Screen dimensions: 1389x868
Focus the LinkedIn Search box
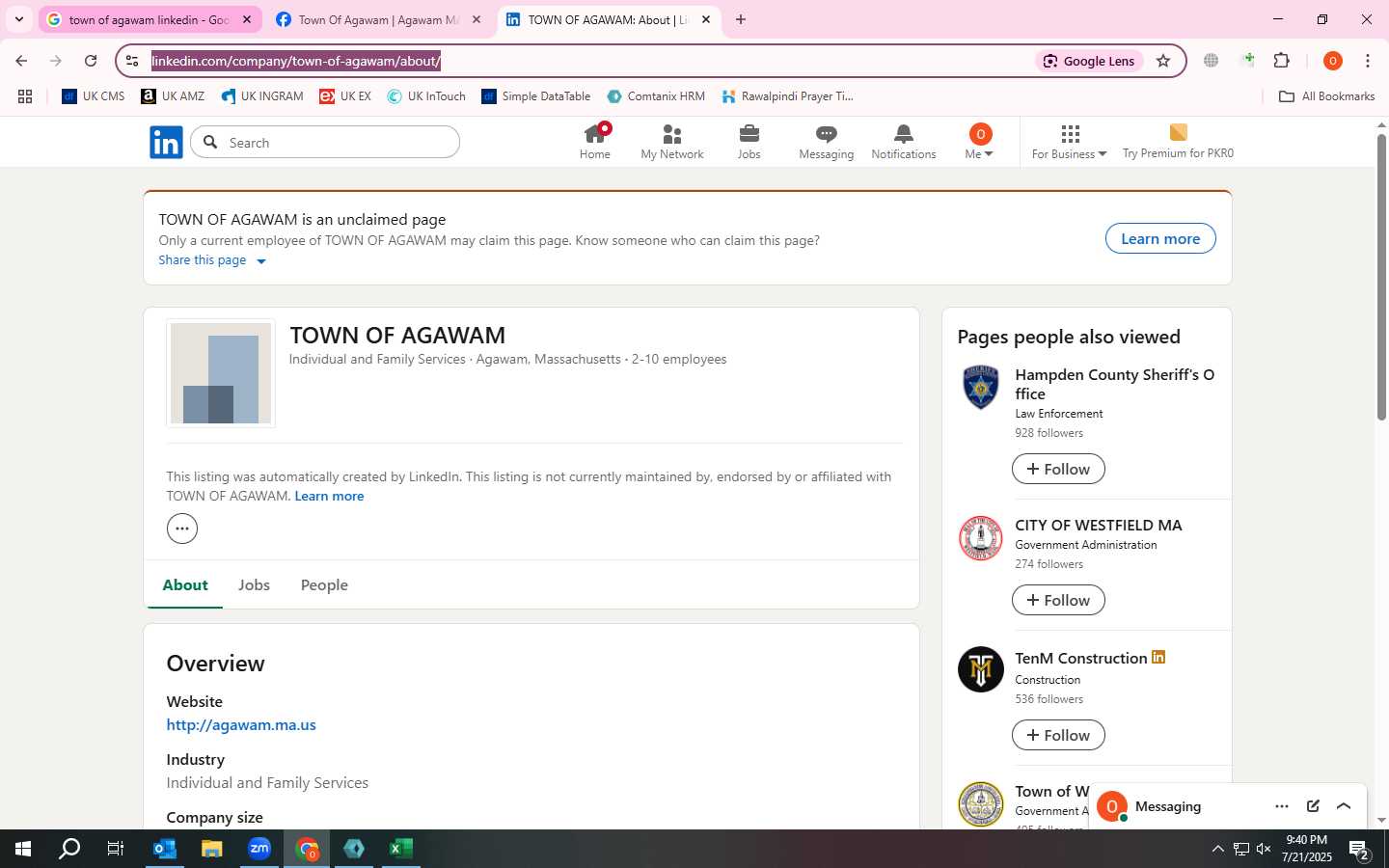click(325, 143)
